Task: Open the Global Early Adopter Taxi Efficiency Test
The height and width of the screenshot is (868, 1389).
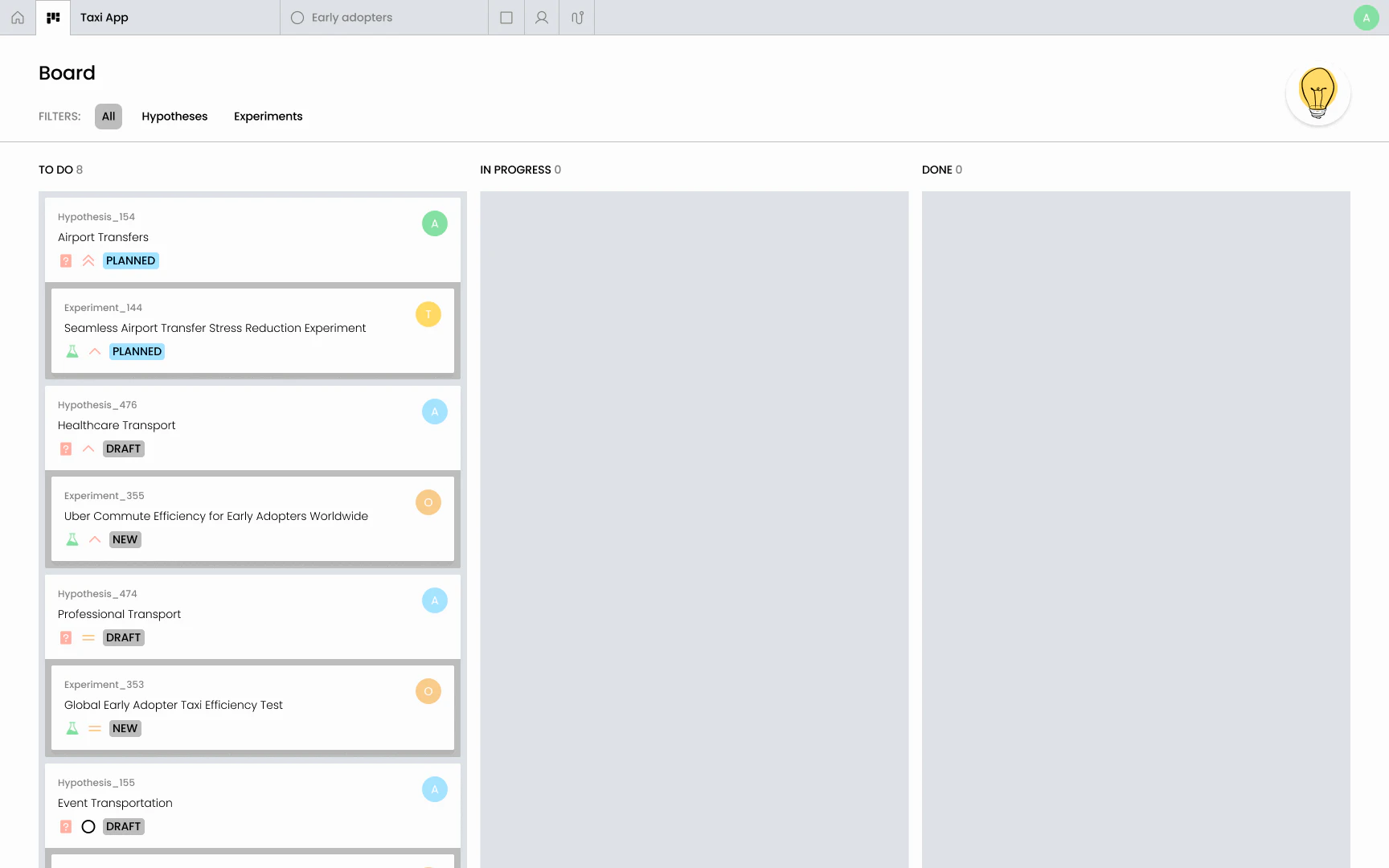Action: coord(174,705)
